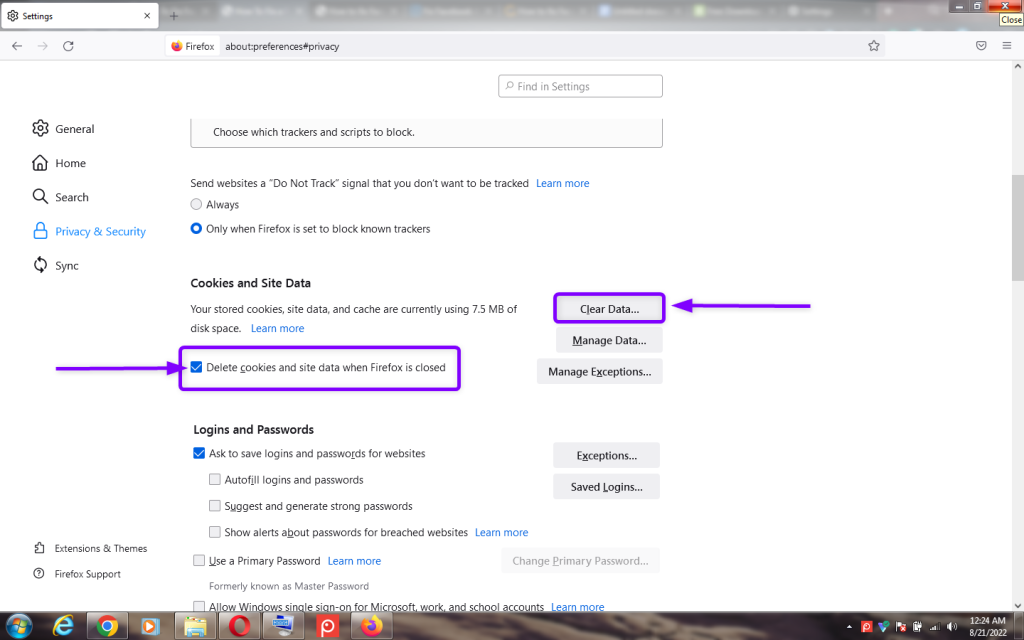Click the Clear Data button
The width and height of the screenshot is (1024, 640).
609,309
